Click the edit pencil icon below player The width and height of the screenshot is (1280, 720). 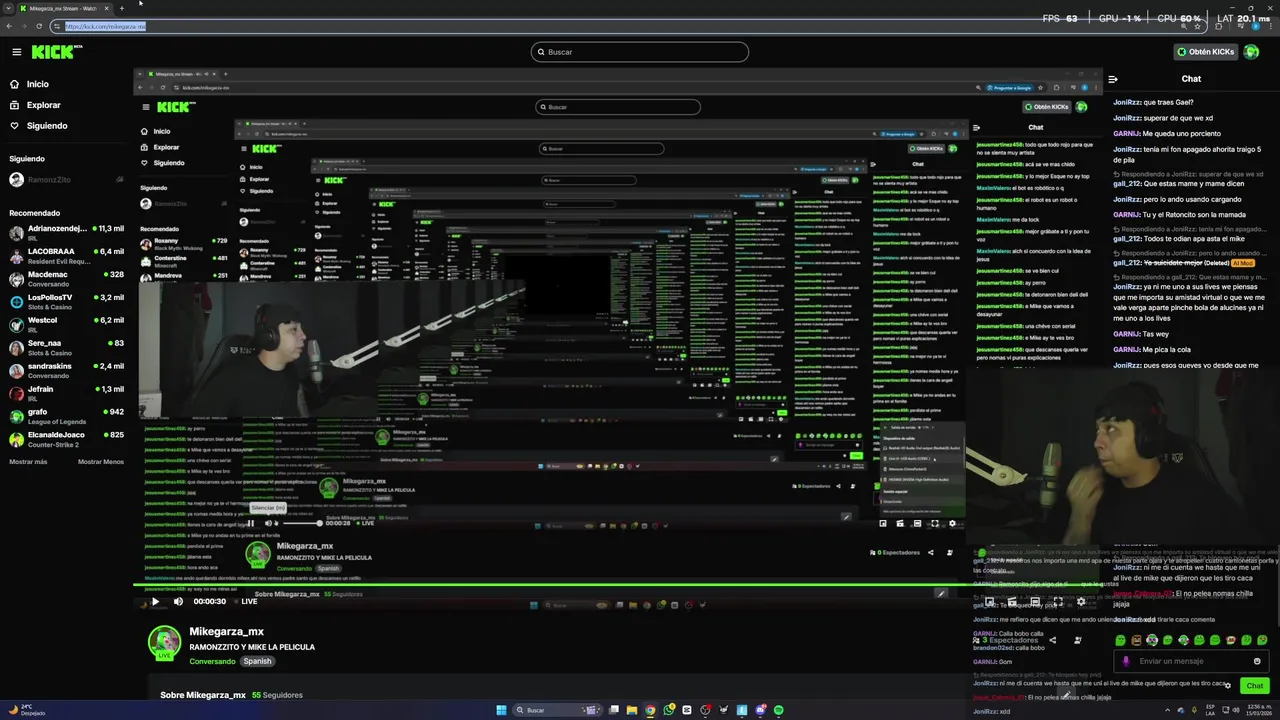pyautogui.click(x=1066, y=694)
